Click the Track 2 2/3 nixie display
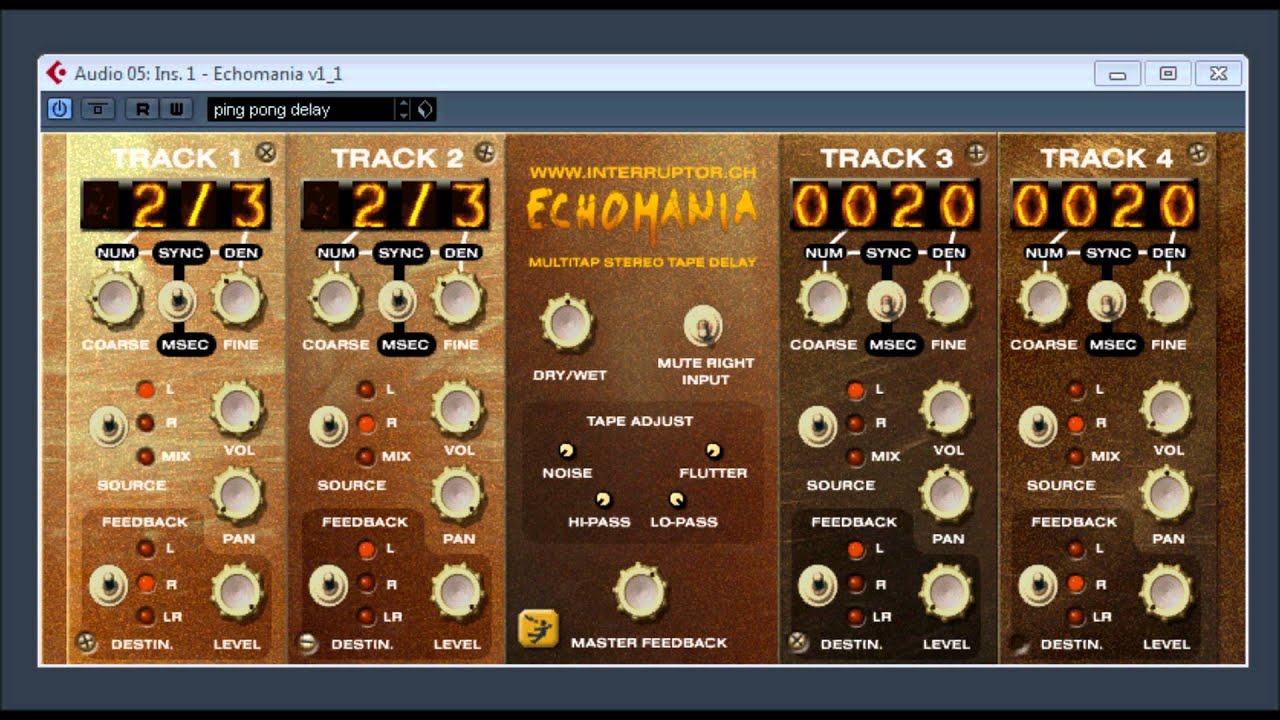1280x720 pixels. point(396,205)
